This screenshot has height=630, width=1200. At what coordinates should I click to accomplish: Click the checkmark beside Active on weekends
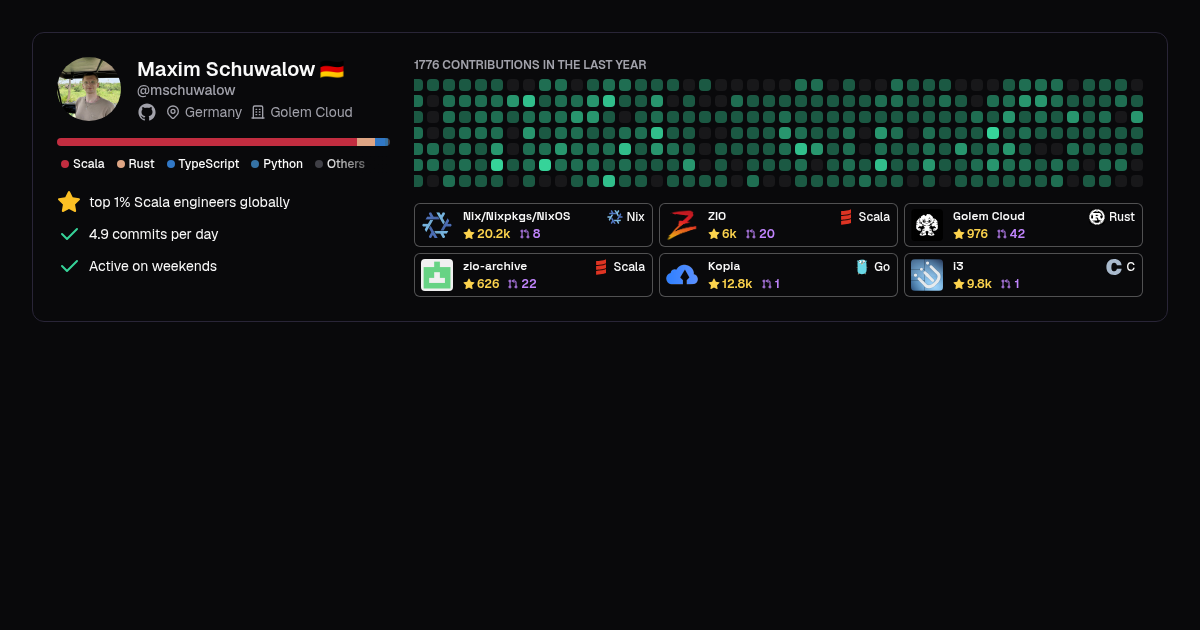(x=69, y=266)
